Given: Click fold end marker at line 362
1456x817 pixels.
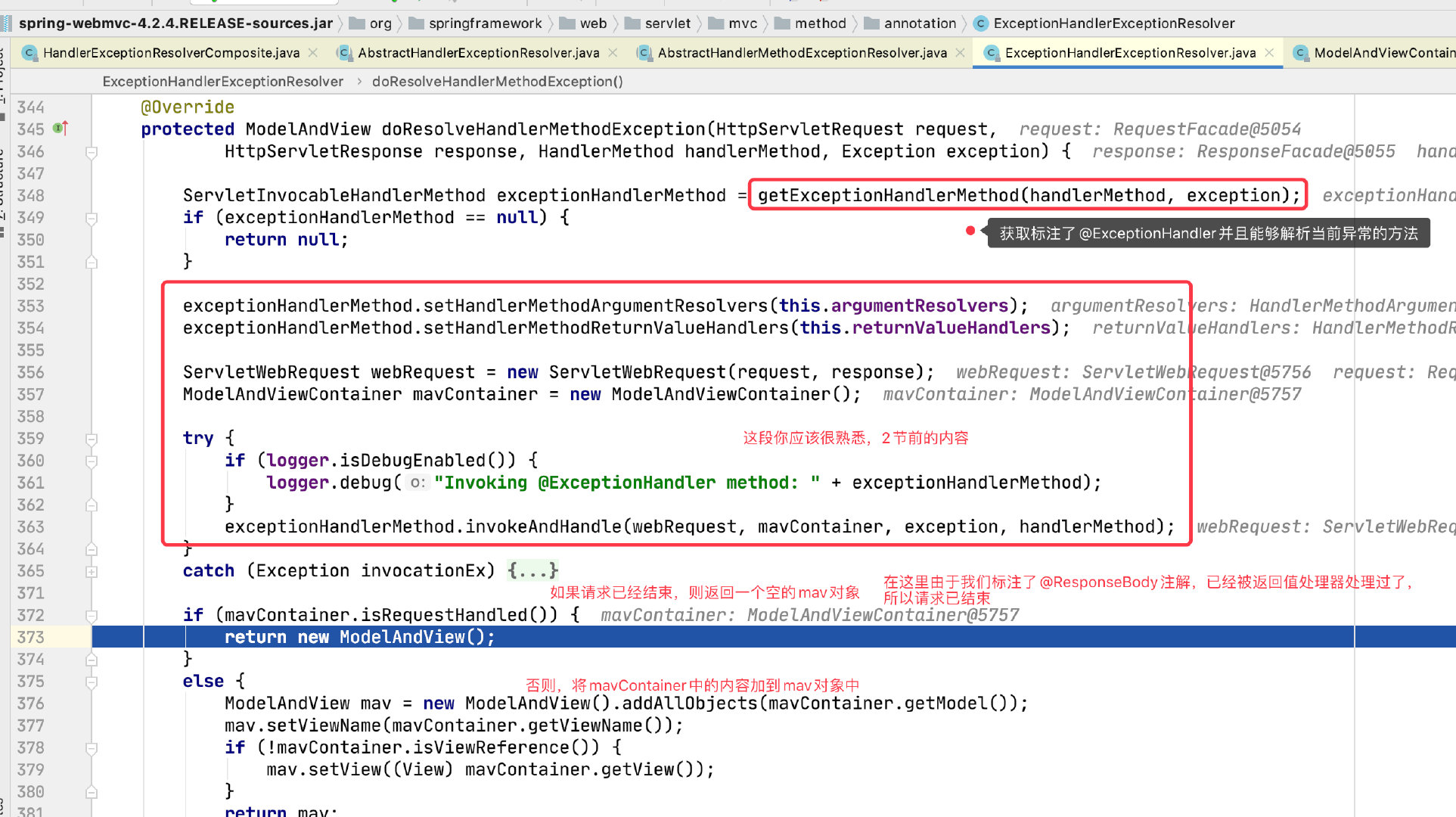Looking at the screenshot, I should pos(92,505).
